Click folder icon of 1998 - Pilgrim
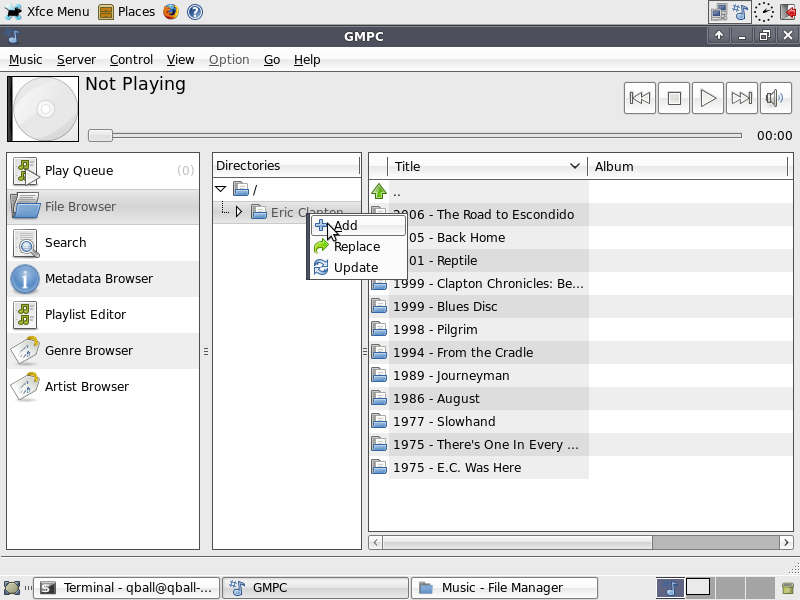 (x=379, y=330)
